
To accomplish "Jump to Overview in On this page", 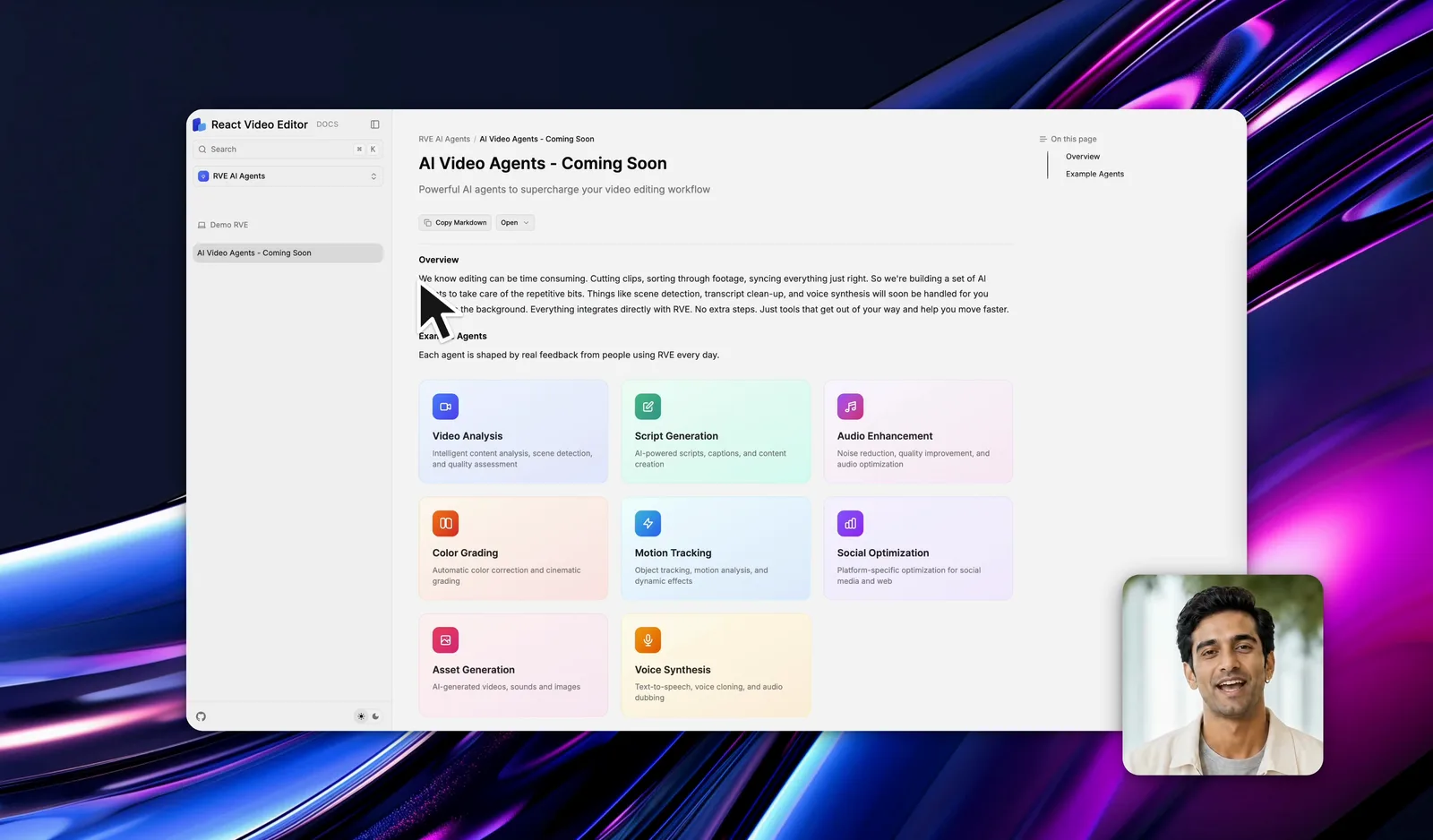I will click(x=1083, y=157).
